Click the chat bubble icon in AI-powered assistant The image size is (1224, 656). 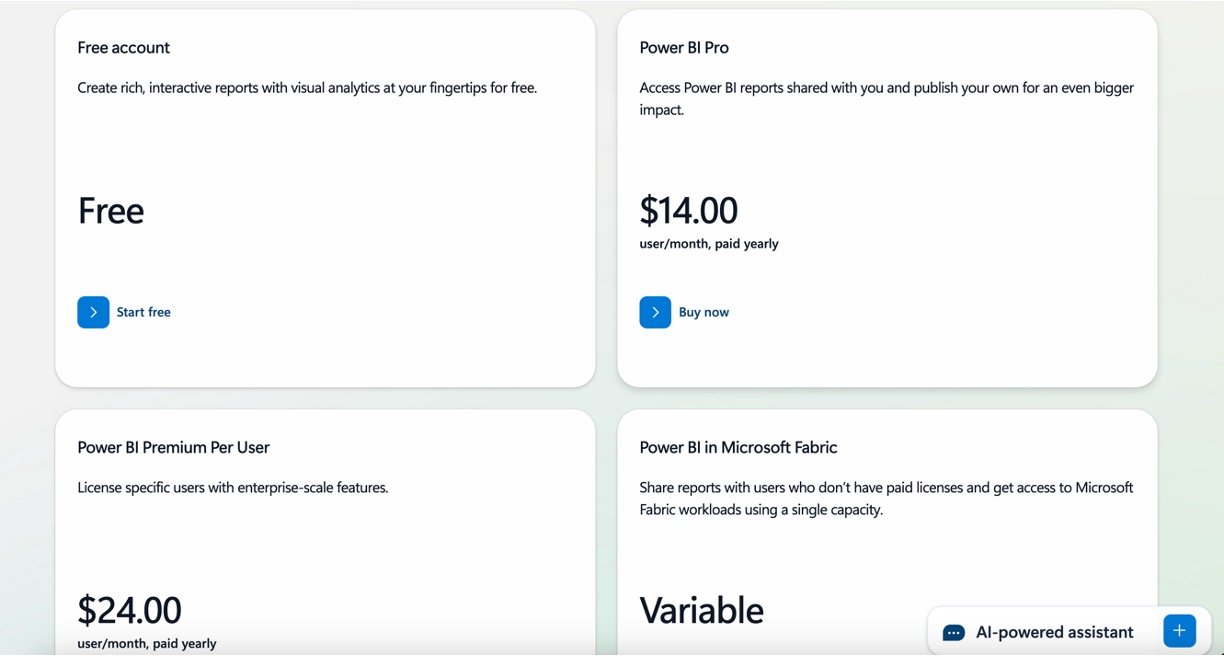point(954,632)
